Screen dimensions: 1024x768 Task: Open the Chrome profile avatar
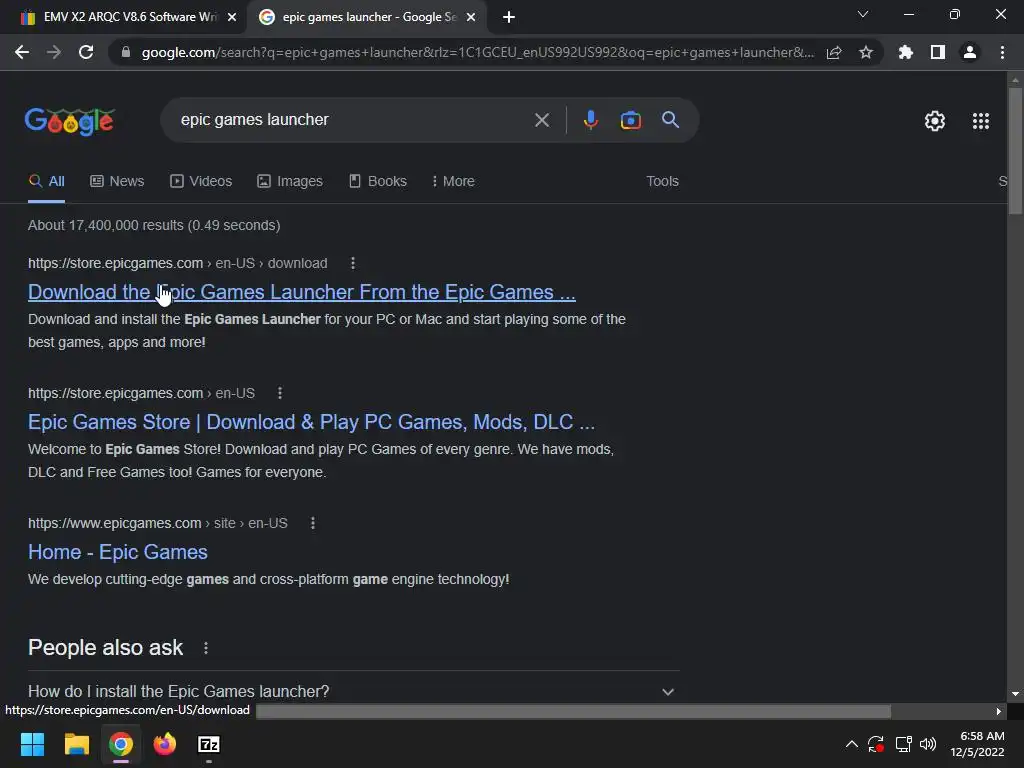(970, 52)
